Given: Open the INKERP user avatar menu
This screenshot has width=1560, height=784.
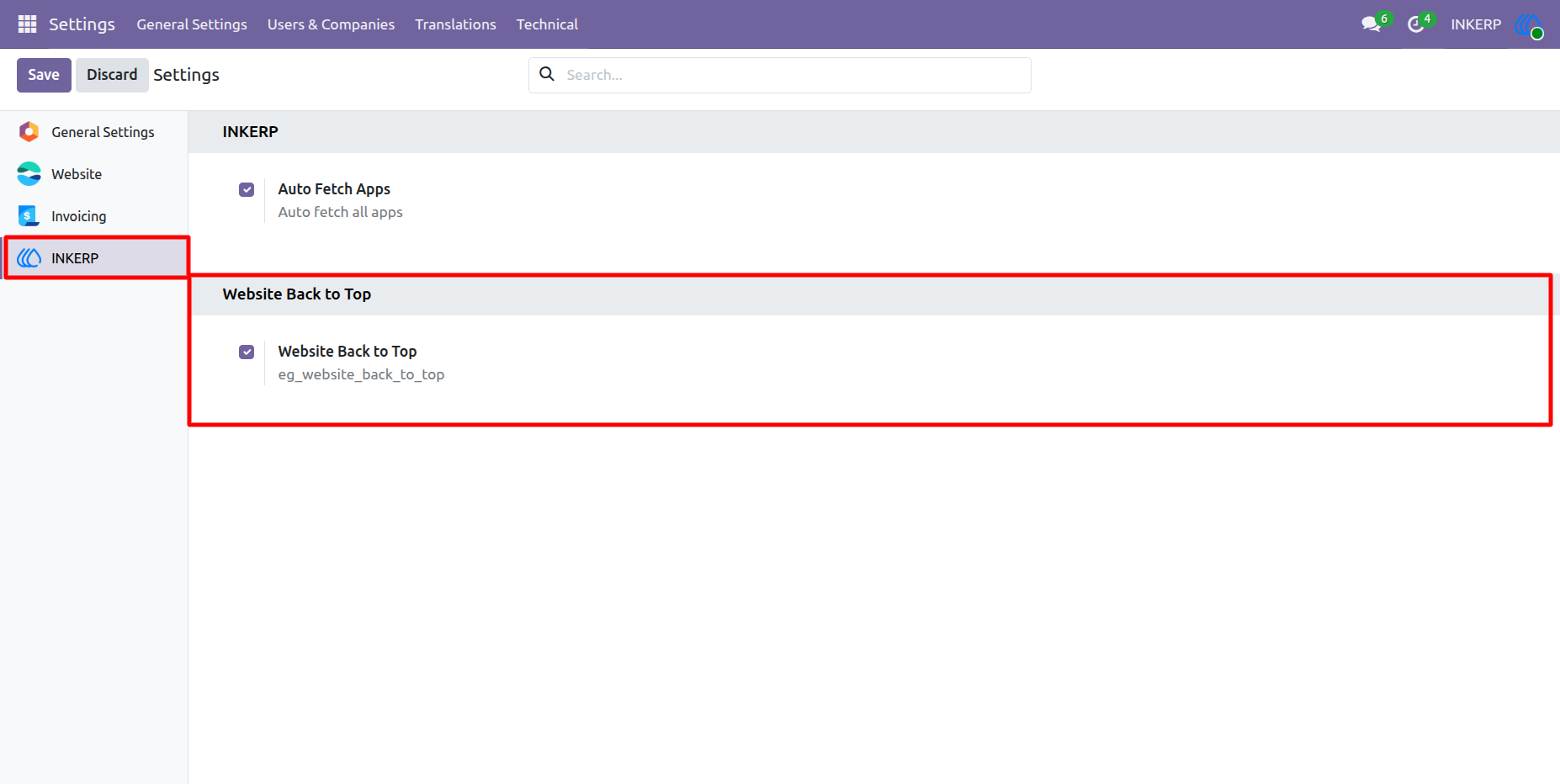Looking at the screenshot, I should coord(1529,24).
